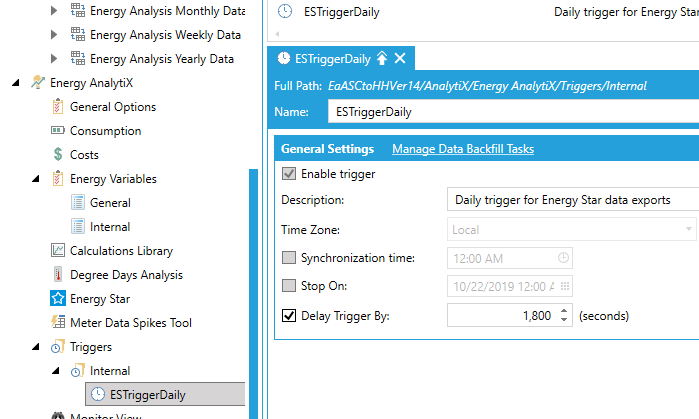The height and width of the screenshot is (419, 699).
Task: Expand the Energy Analysis Monthly Data node
Action: click(x=55, y=11)
